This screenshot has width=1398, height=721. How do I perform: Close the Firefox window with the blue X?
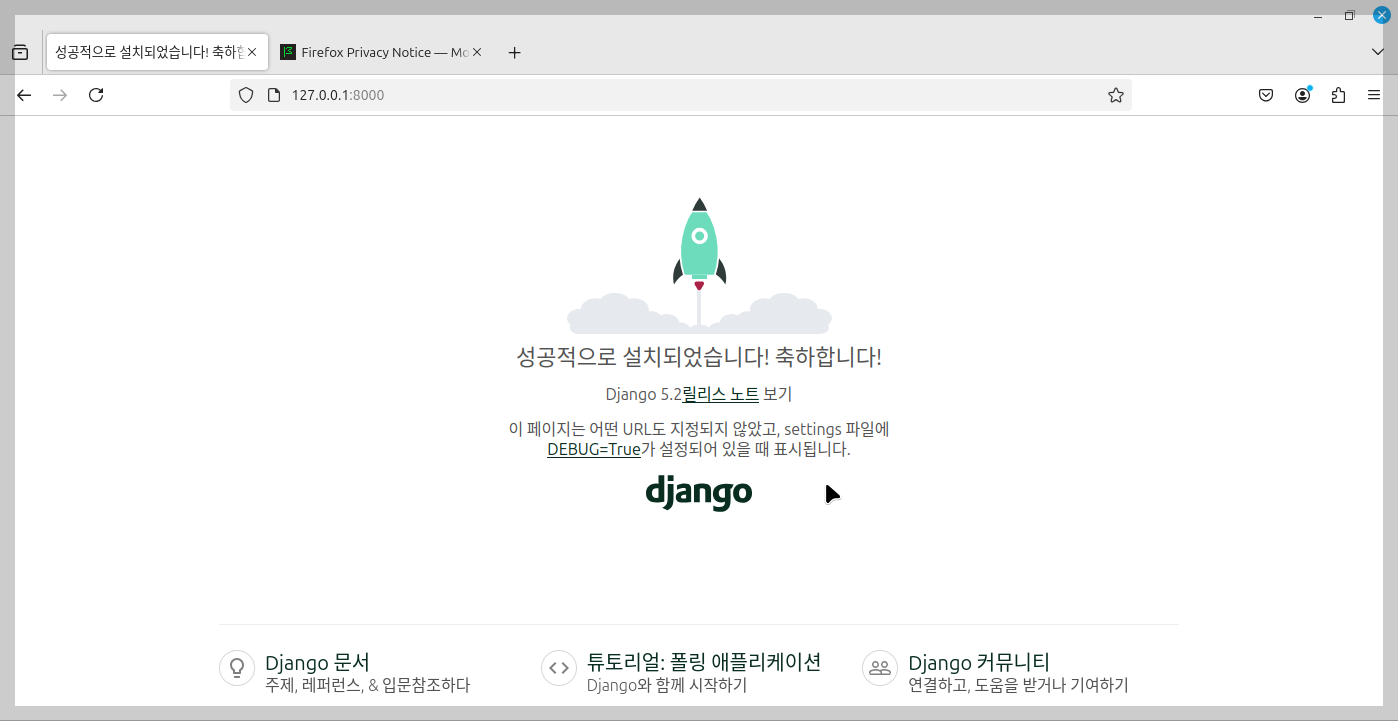1381,15
